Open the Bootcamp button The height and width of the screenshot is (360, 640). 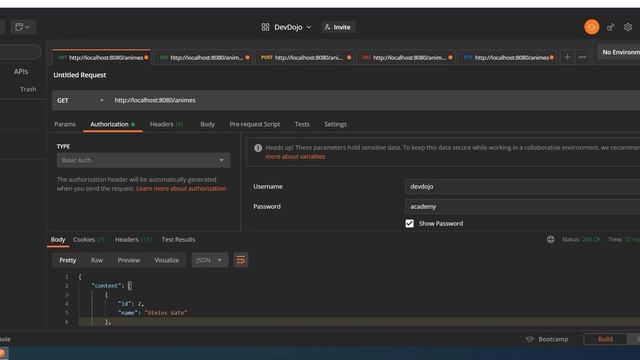[548, 339]
